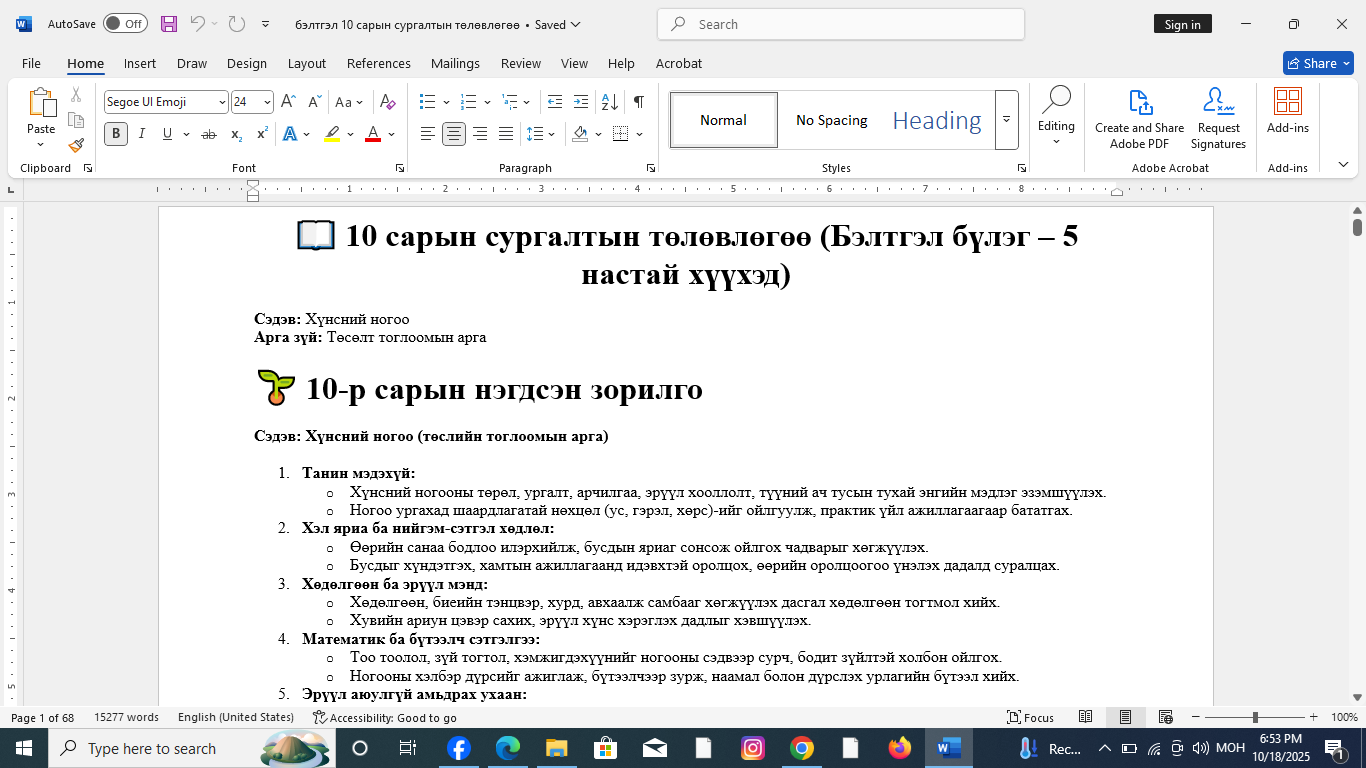Show paragraph marks with the ¶ icon
Image resolution: width=1366 pixels, height=768 pixels.
(637, 101)
